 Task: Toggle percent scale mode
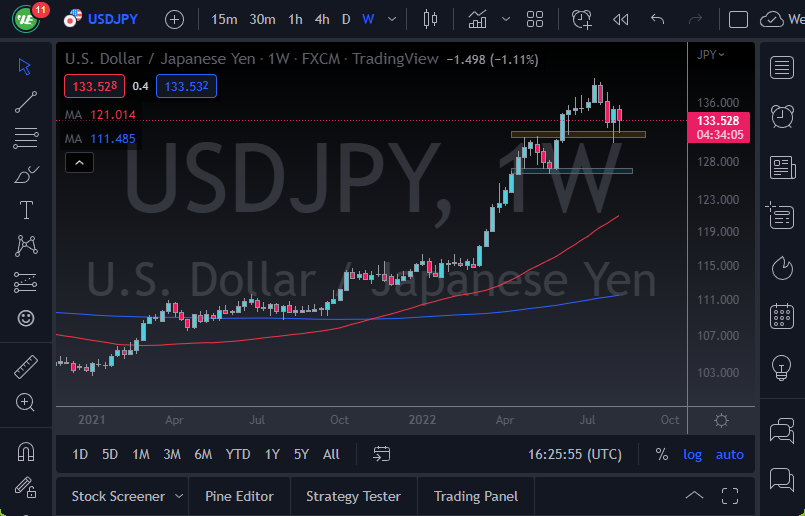pos(662,454)
